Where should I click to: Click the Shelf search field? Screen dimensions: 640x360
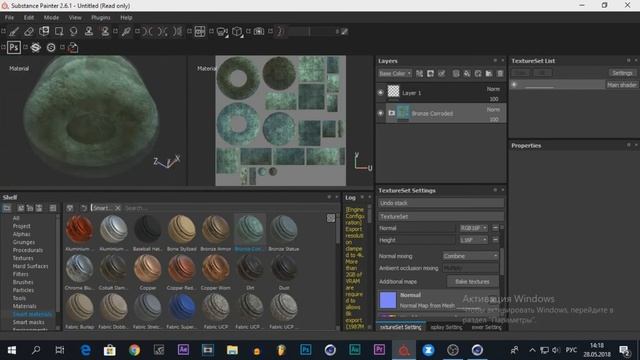pos(229,208)
